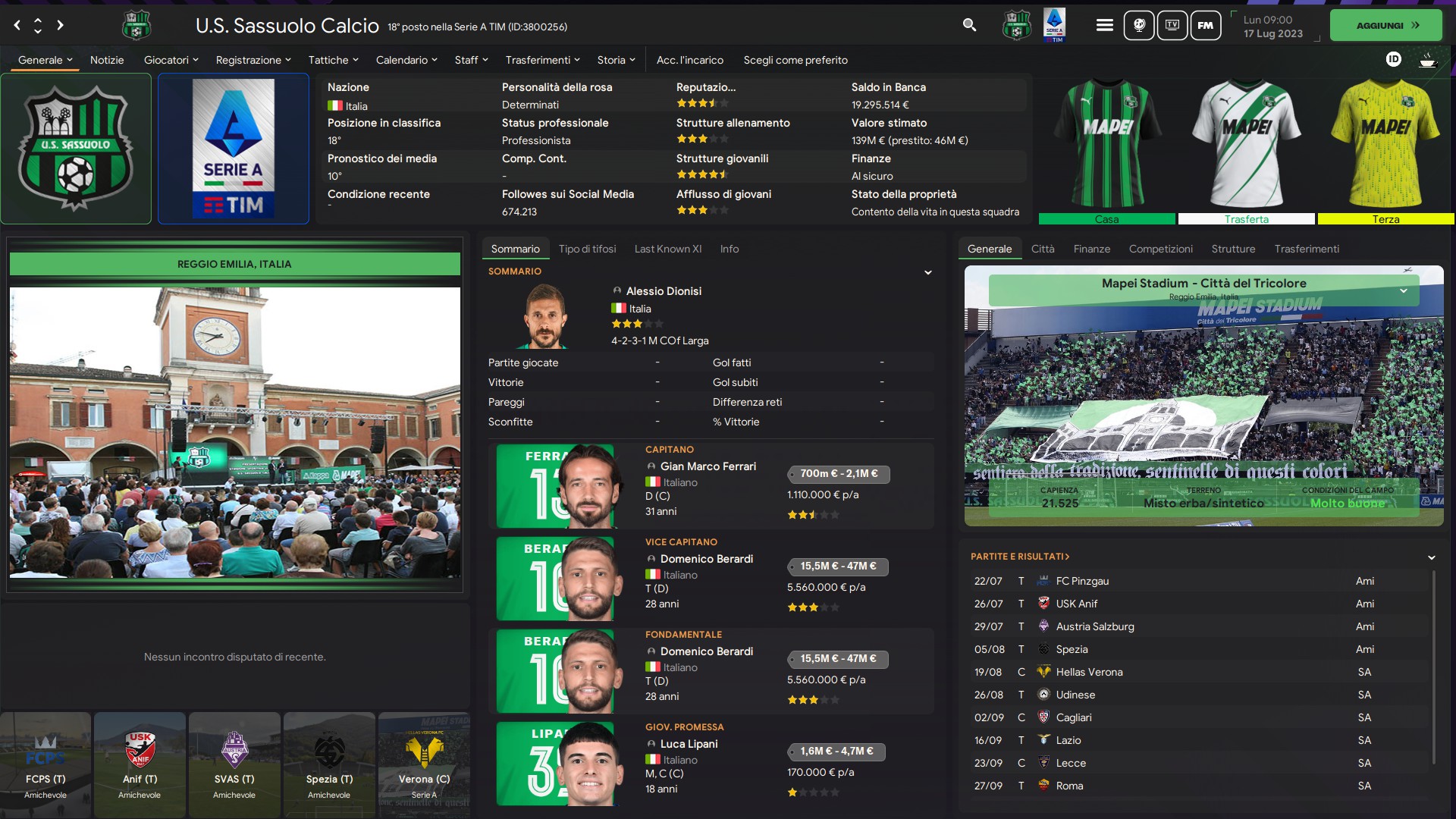The height and width of the screenshot is (819, 1456).
Task: Click the Serie A TIM badge in header
Action: (x=1054, y=25)
